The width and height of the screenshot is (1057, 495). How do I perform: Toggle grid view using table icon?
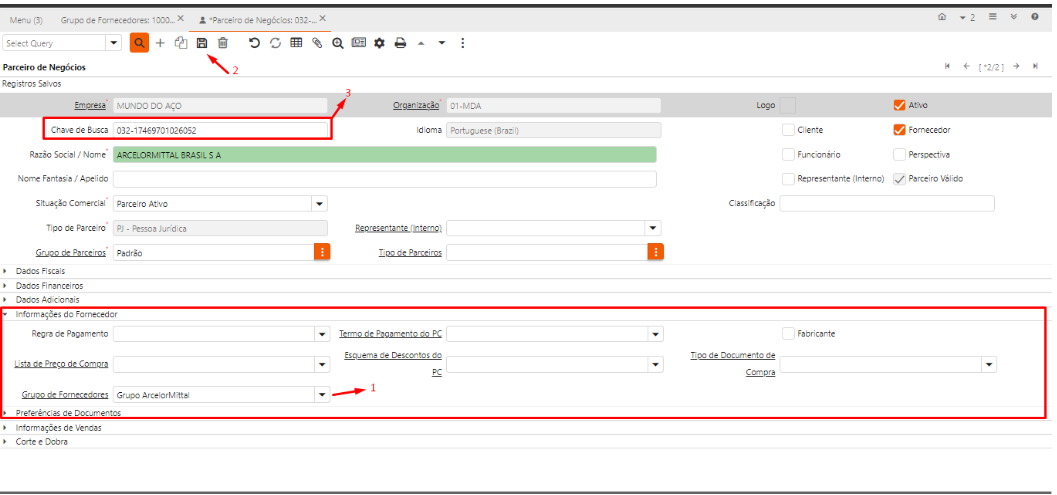(x=296, y=43)
